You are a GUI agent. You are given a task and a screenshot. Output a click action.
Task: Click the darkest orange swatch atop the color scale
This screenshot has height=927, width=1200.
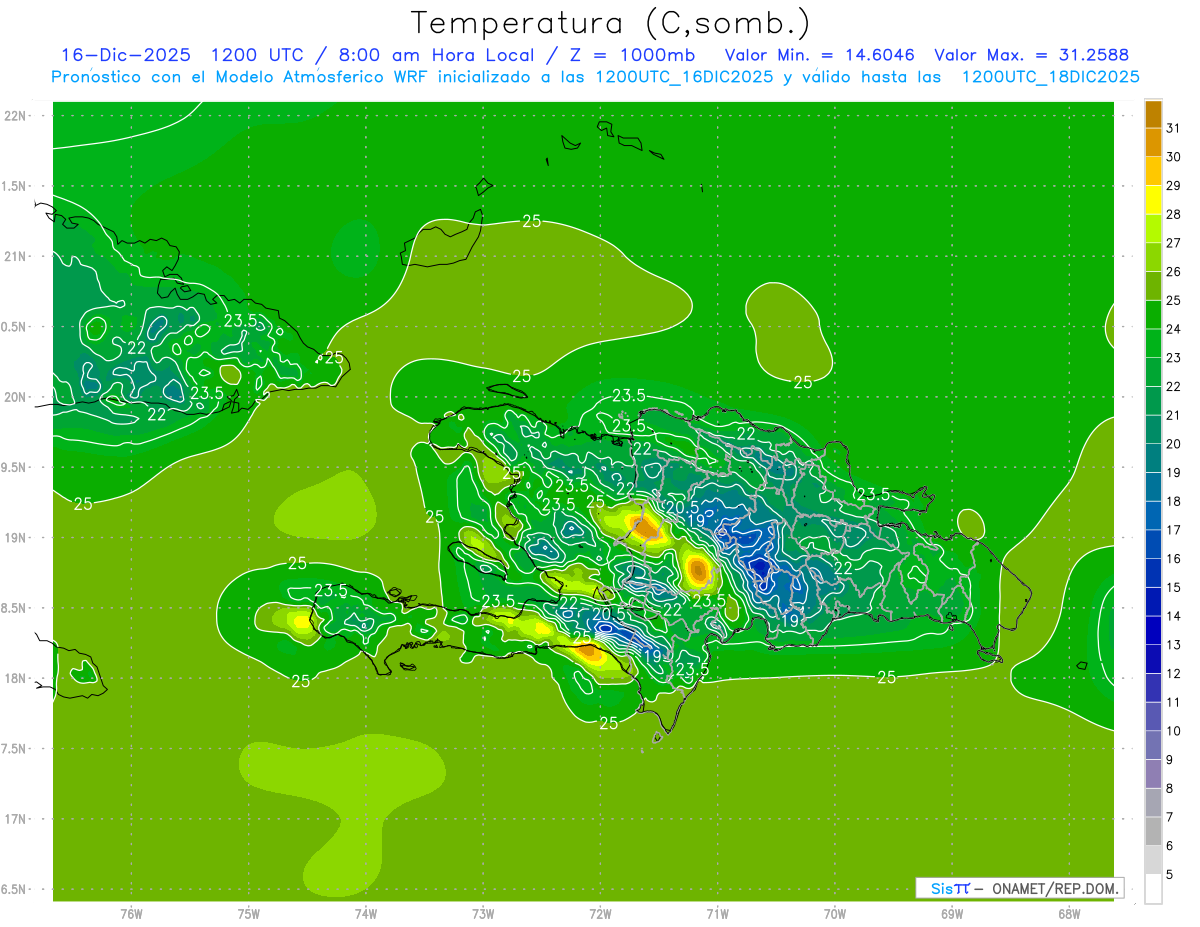[1153, 114]
